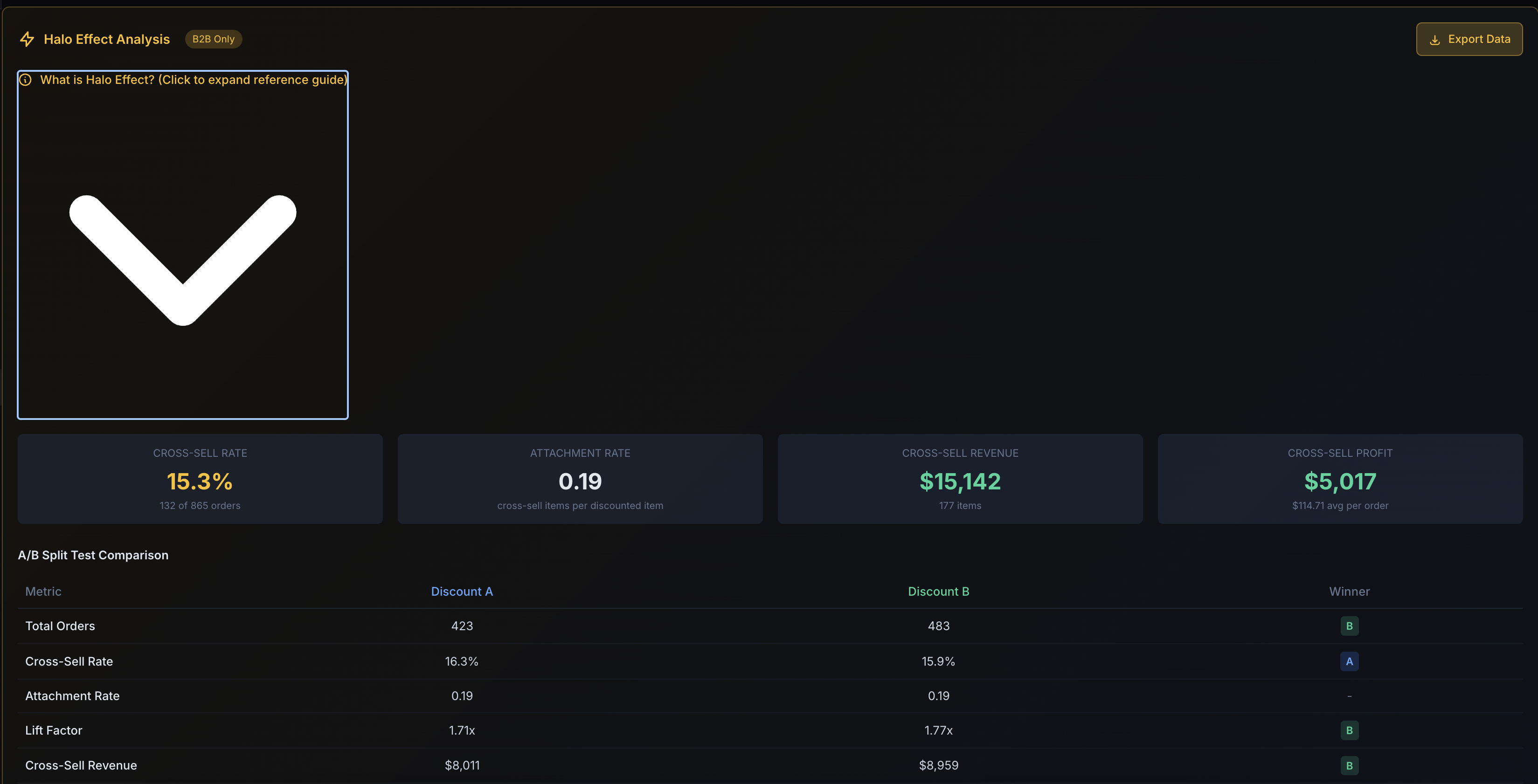Click the Discount B column header
The height and width of the screenshot is (784, 1538).
[x=939, y=591]
